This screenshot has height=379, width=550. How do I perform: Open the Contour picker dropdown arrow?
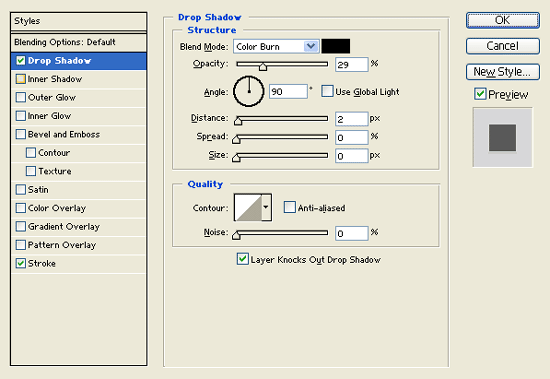(x=266, y=207)
